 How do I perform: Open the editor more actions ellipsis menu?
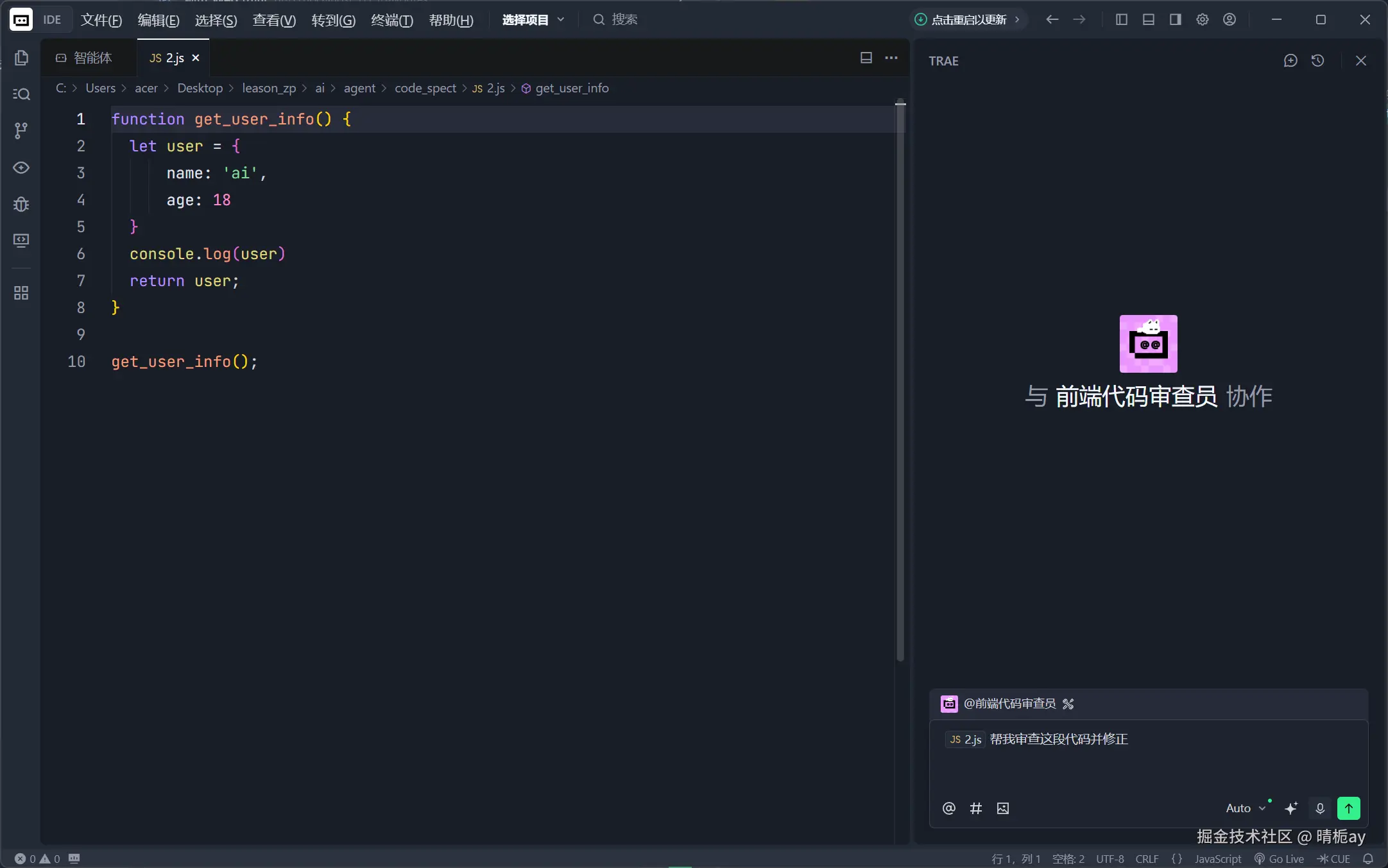tap(891, 58)
